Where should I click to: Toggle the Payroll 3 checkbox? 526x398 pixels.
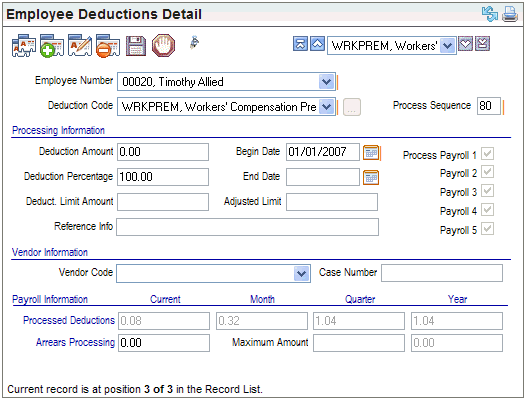(487, 191)
